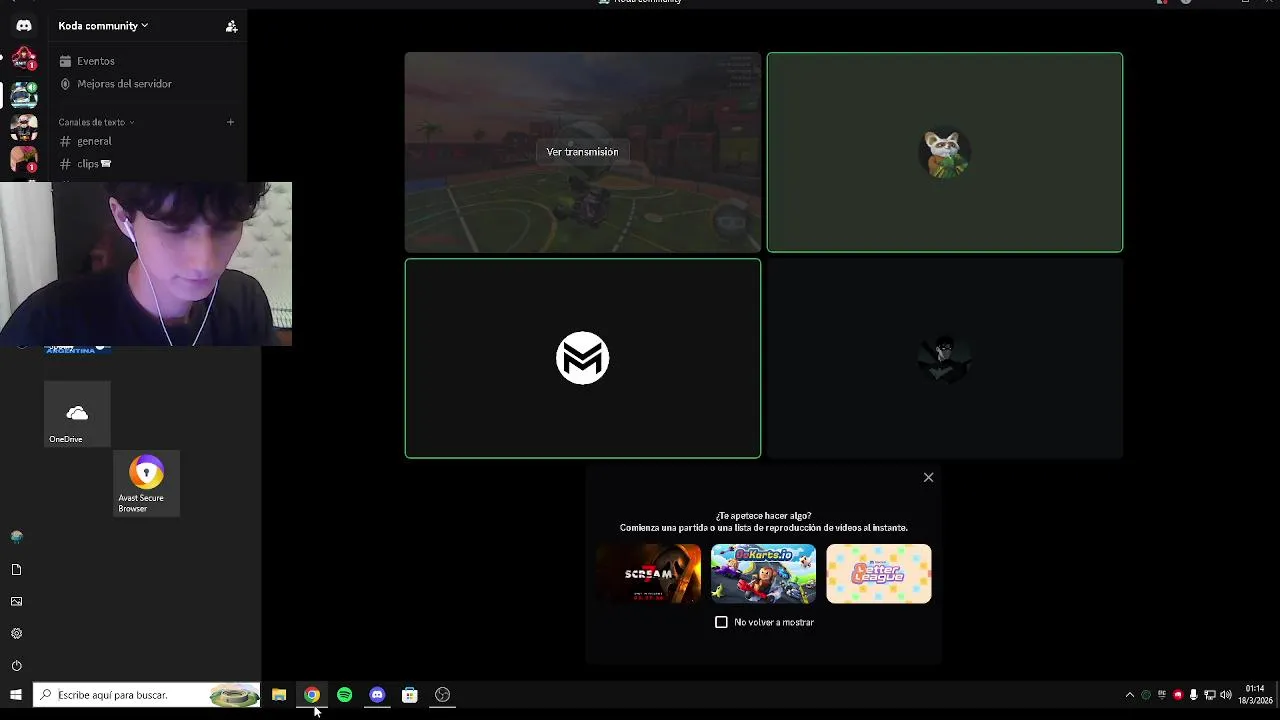Screen dimensions: 1280x720
Task: Open Pictures from the Start menu sidebar
Action: point(16,601)
